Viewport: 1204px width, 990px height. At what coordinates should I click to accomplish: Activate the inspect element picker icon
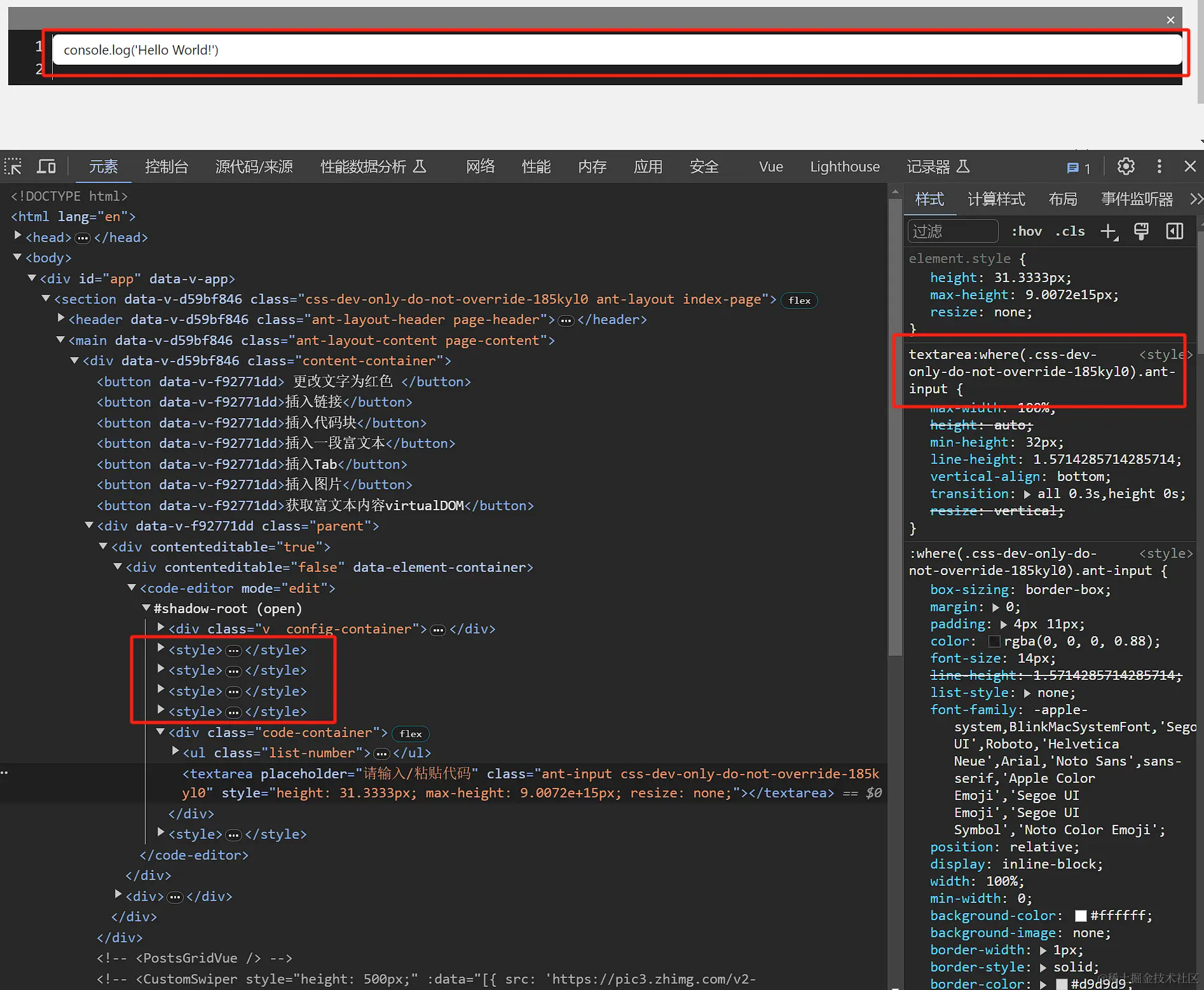pos(13,166)
